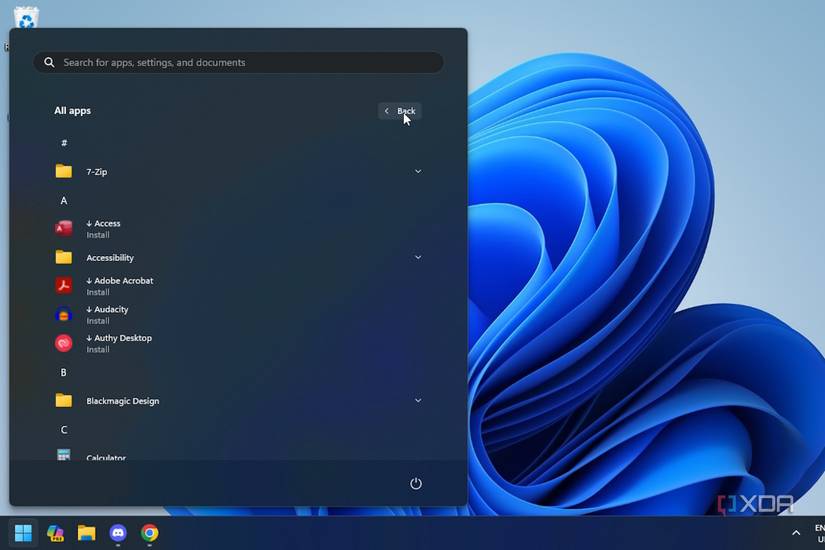Image resolution: width=825 pixels, height=550 pixels.
Task: Open Google Chrome from the taskbar
Action: coord(149,533)
